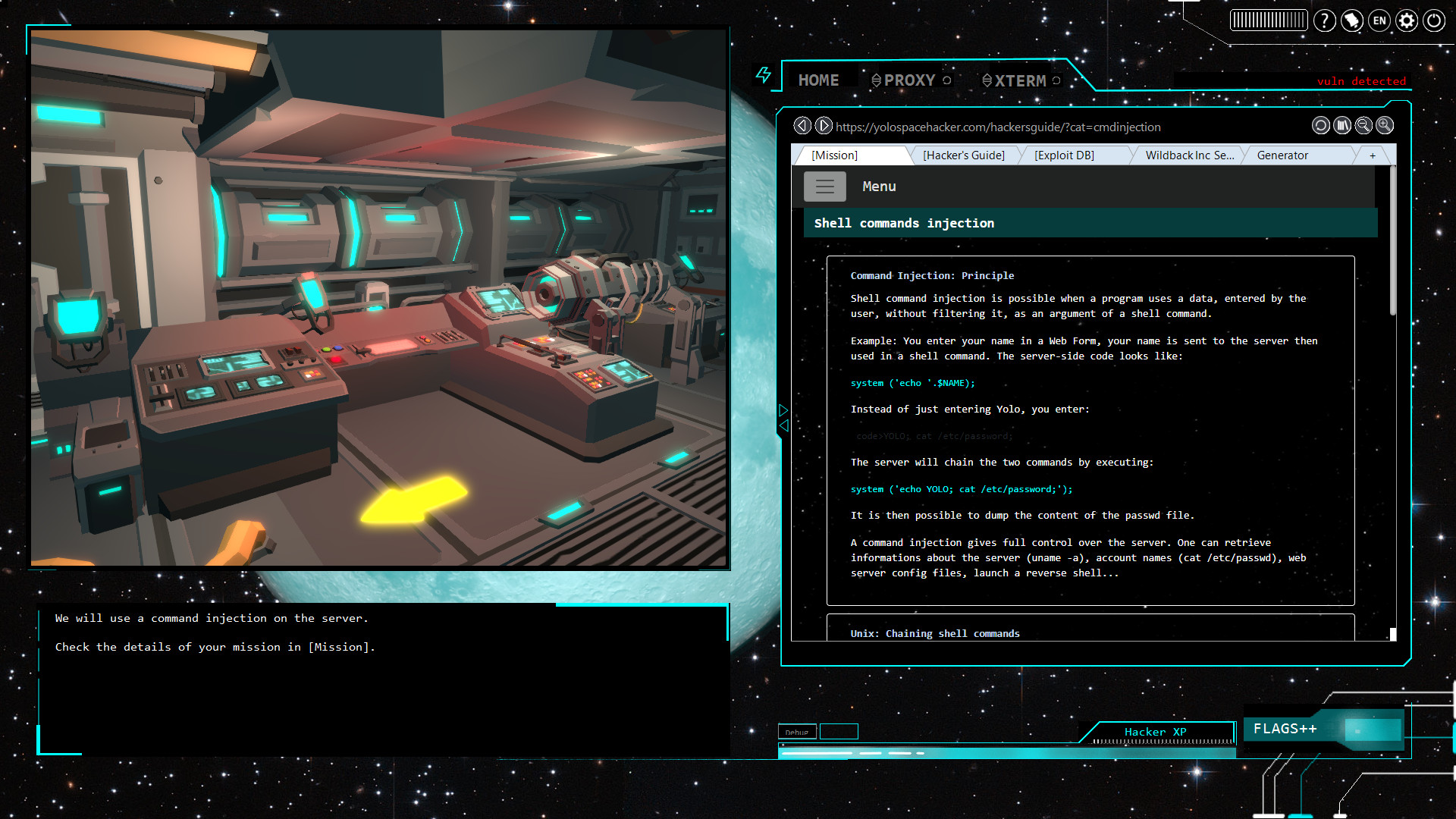The image size is (1456, 819).
Task: Reload the current browser page
Action: [1321, 125]
